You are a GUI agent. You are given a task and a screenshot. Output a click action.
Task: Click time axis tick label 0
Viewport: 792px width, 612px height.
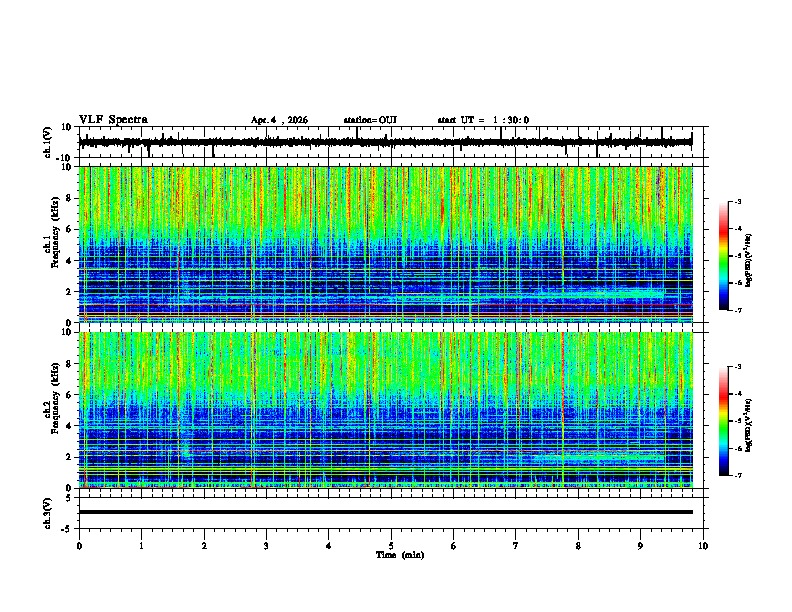tap(79, 546)
